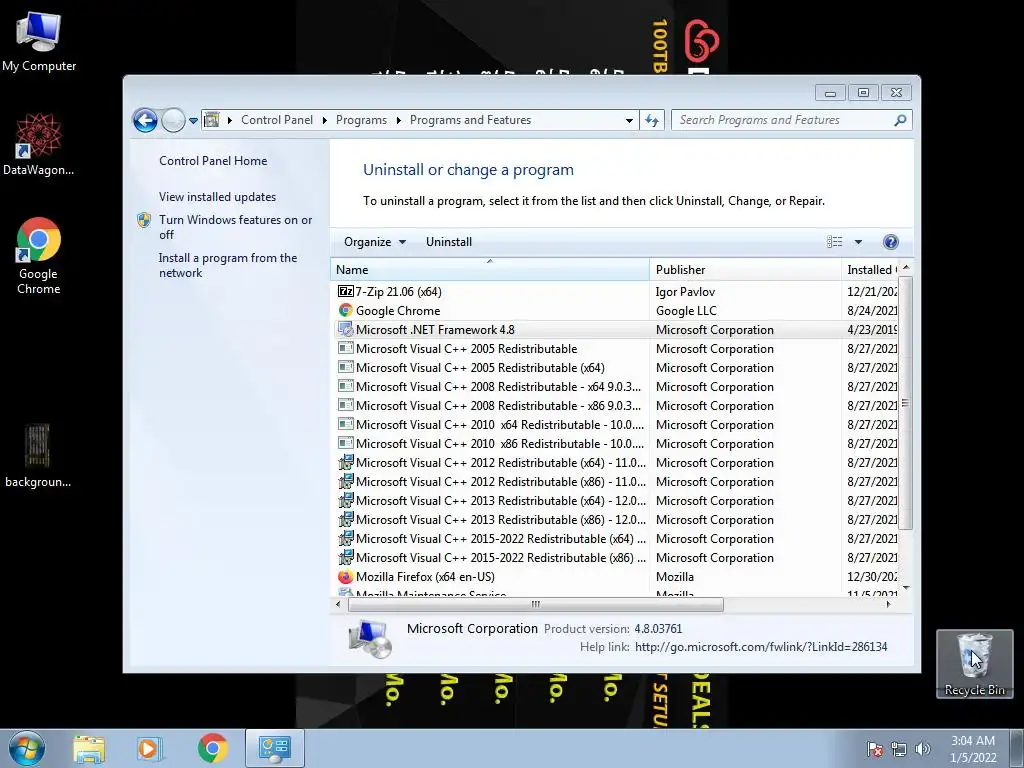Click the volume speaker tray icon
This screenshot has height=768, width=1024.
click(x=923, y=749)
